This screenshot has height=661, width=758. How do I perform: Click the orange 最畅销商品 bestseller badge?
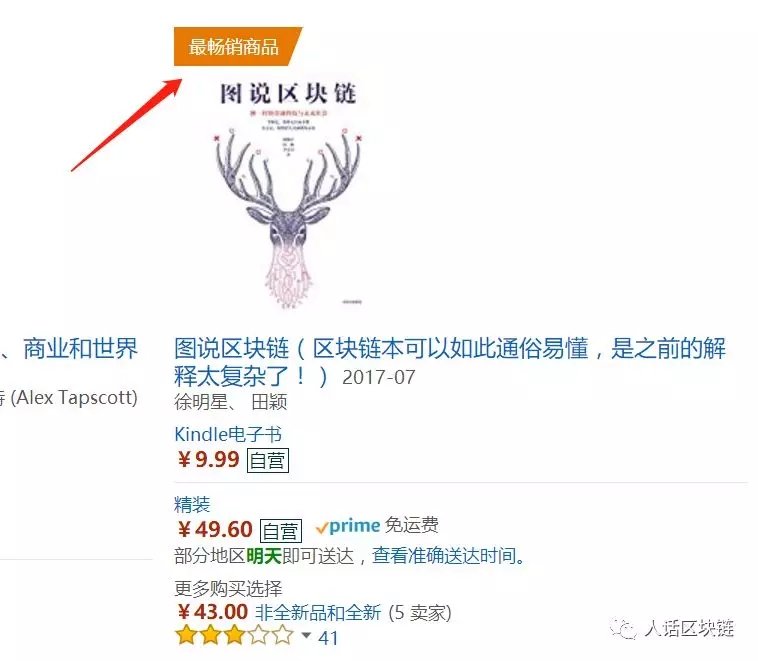[x=235, y=46]
